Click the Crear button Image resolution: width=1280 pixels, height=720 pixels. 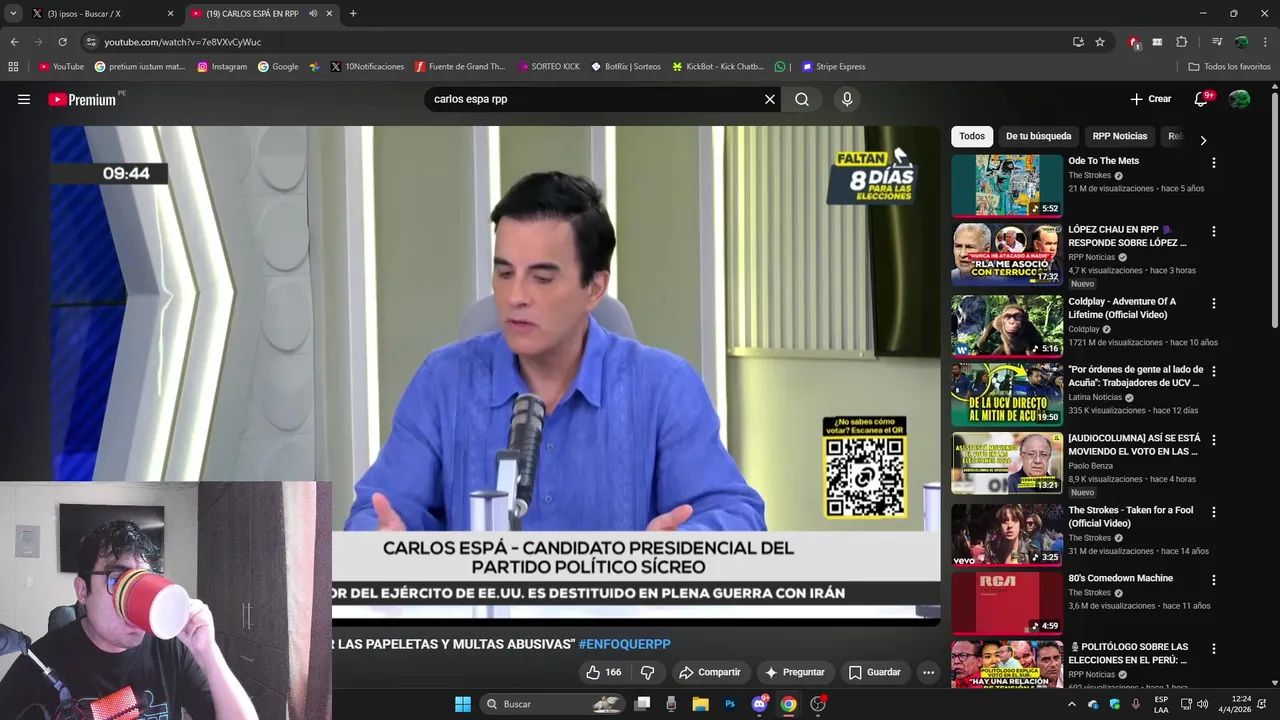coord(1151,99)
